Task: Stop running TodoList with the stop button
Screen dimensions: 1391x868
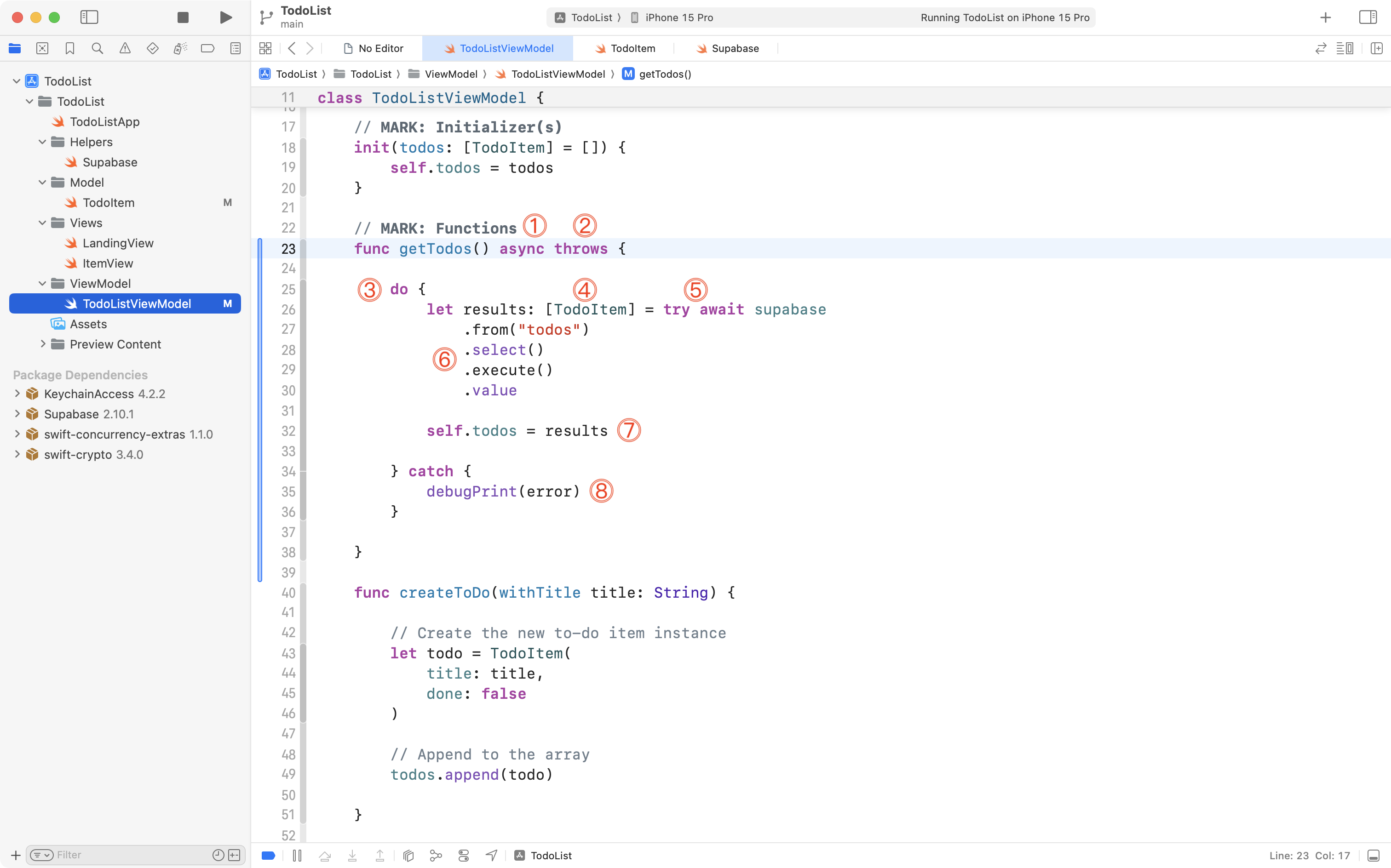Action: [x=183, y=17]
